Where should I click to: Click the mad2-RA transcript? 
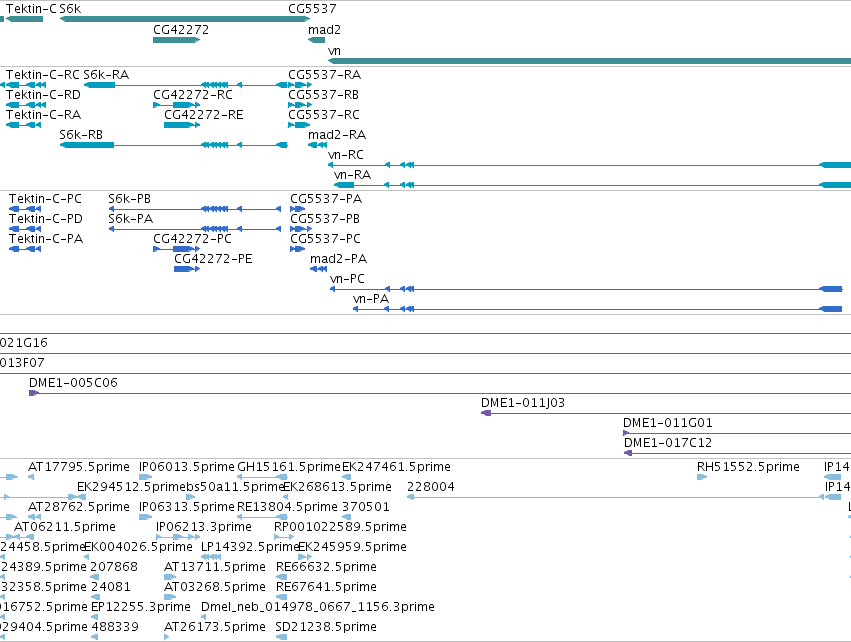317,145
